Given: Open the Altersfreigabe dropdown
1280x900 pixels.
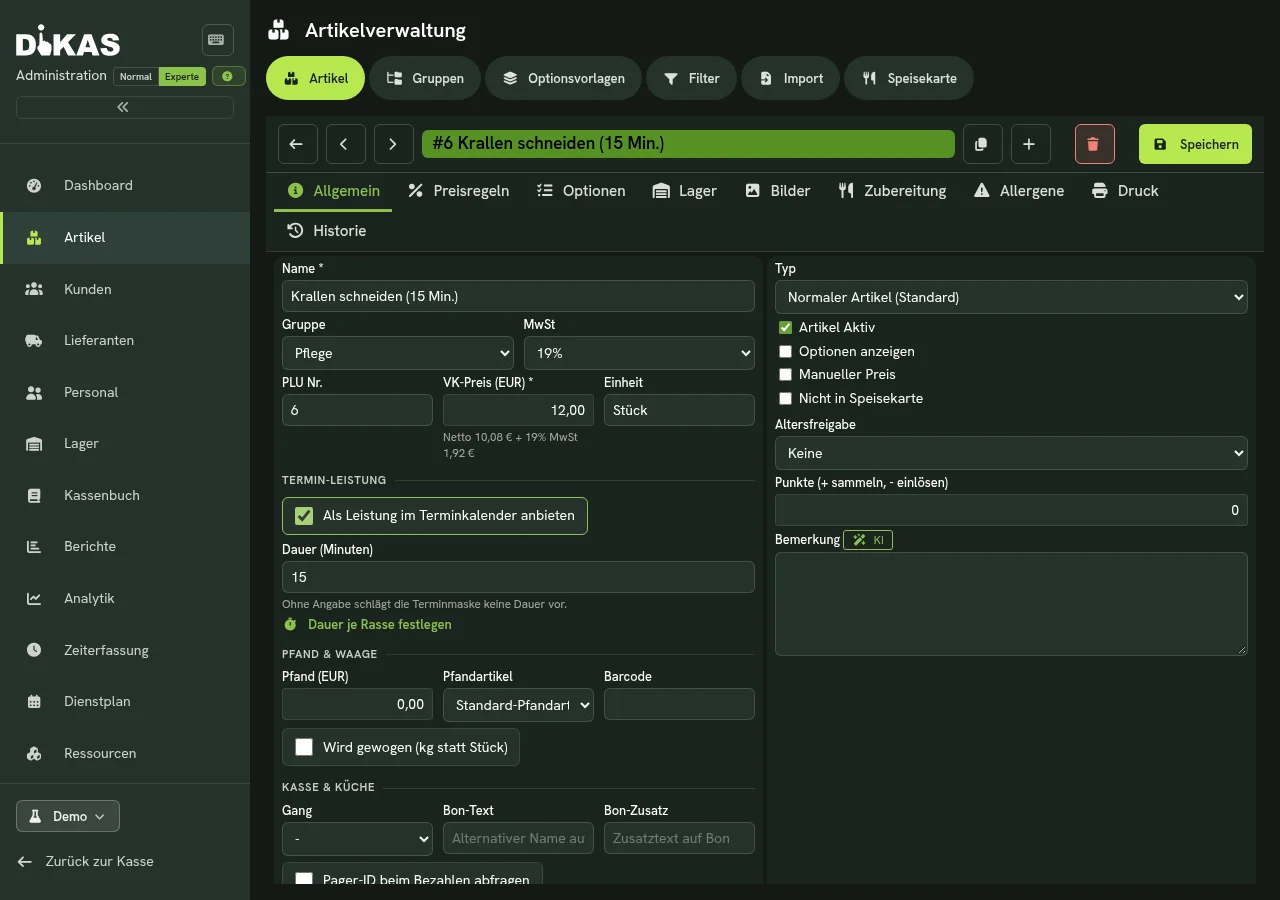Looking at the screenshot, I should click(1011, 453).
